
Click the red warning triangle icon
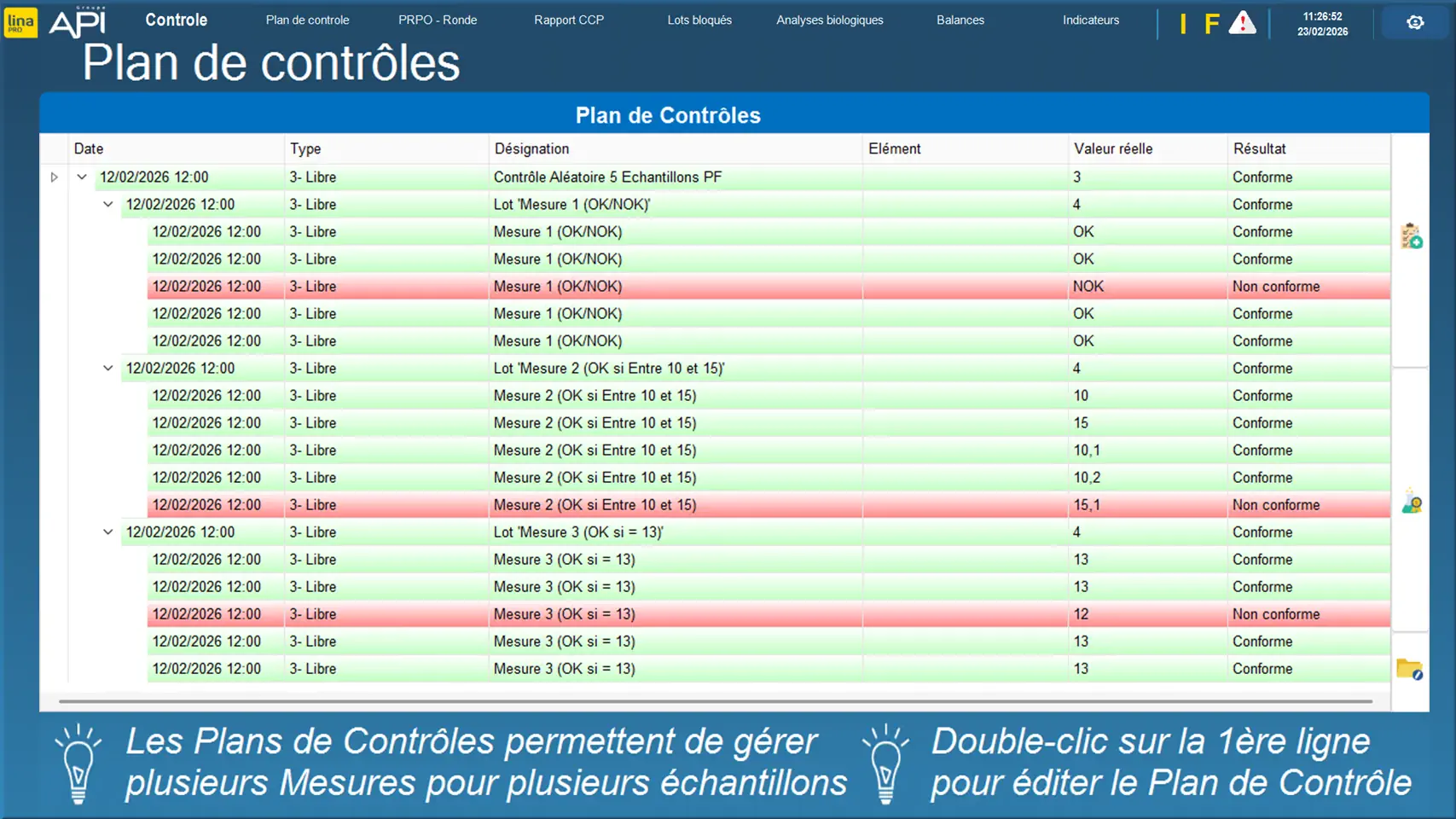pyautogui.click(x=1242, y=23)
